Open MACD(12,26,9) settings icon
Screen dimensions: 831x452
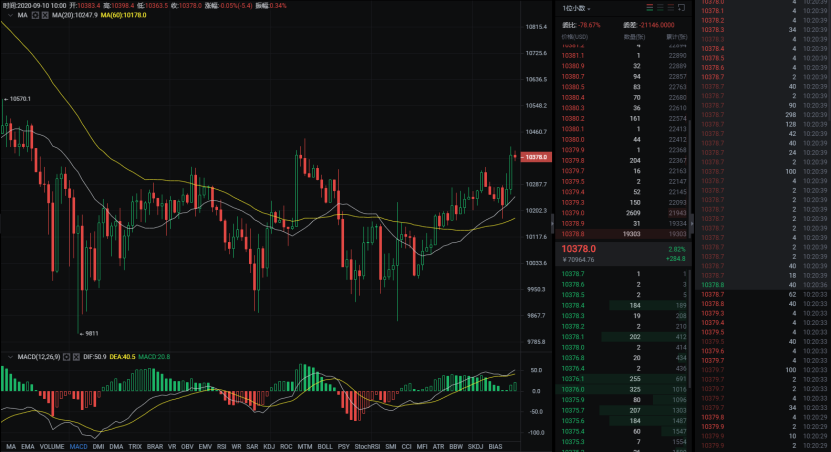(x=66, y=357)
